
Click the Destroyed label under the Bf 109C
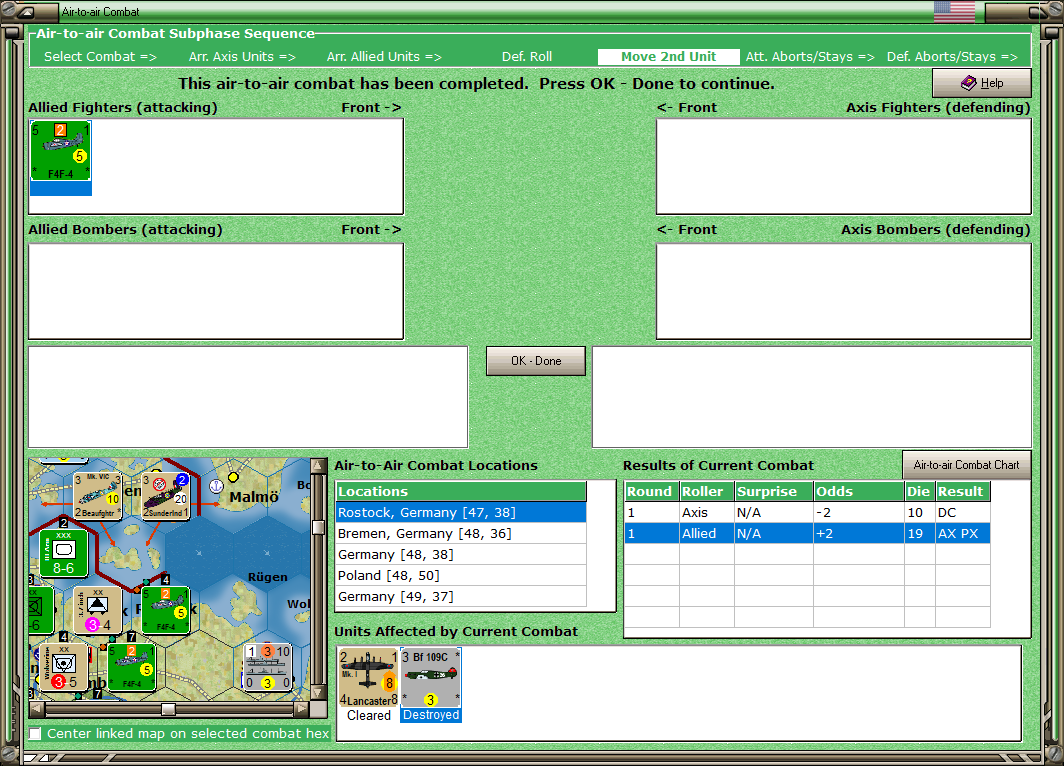point(431,715)
